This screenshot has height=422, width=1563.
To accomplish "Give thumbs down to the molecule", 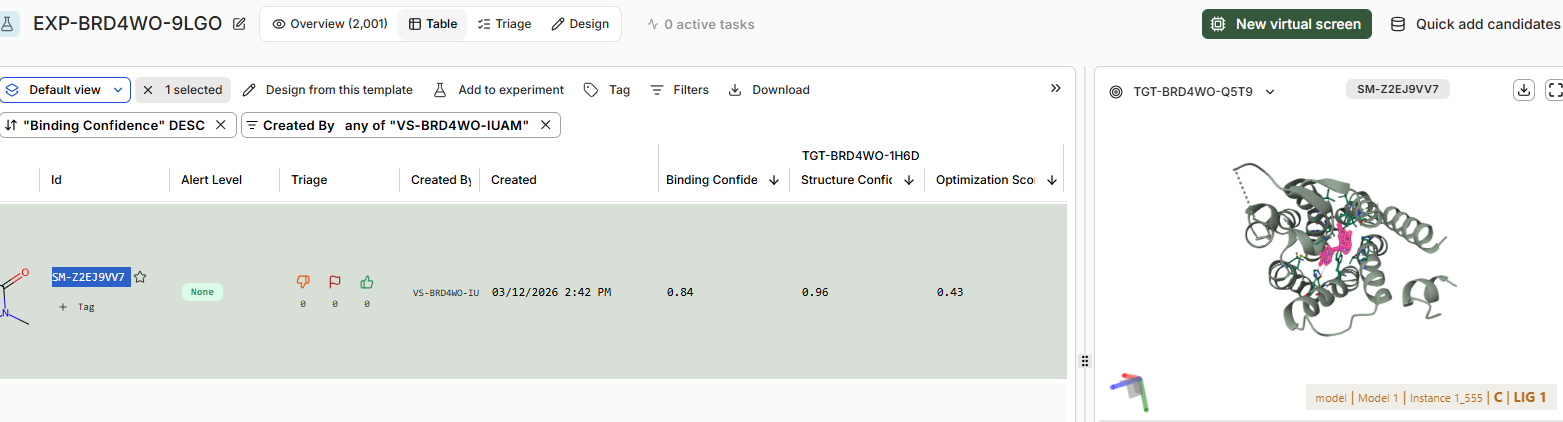I will pyautogui.click(x=303, y=283).
